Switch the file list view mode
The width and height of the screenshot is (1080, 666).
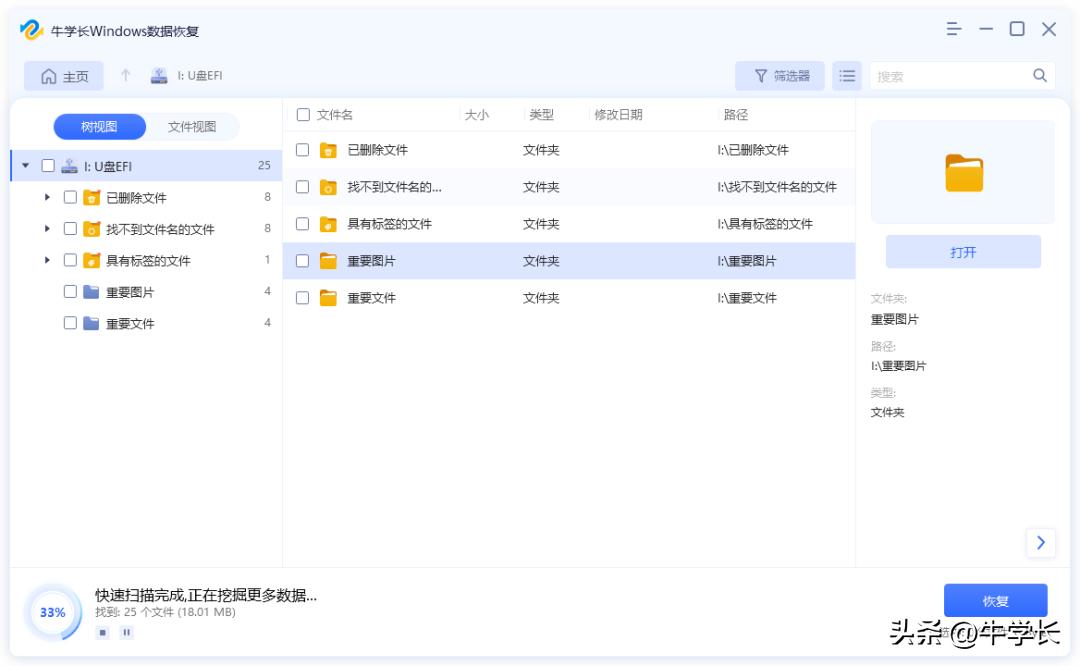coord(847,75)
